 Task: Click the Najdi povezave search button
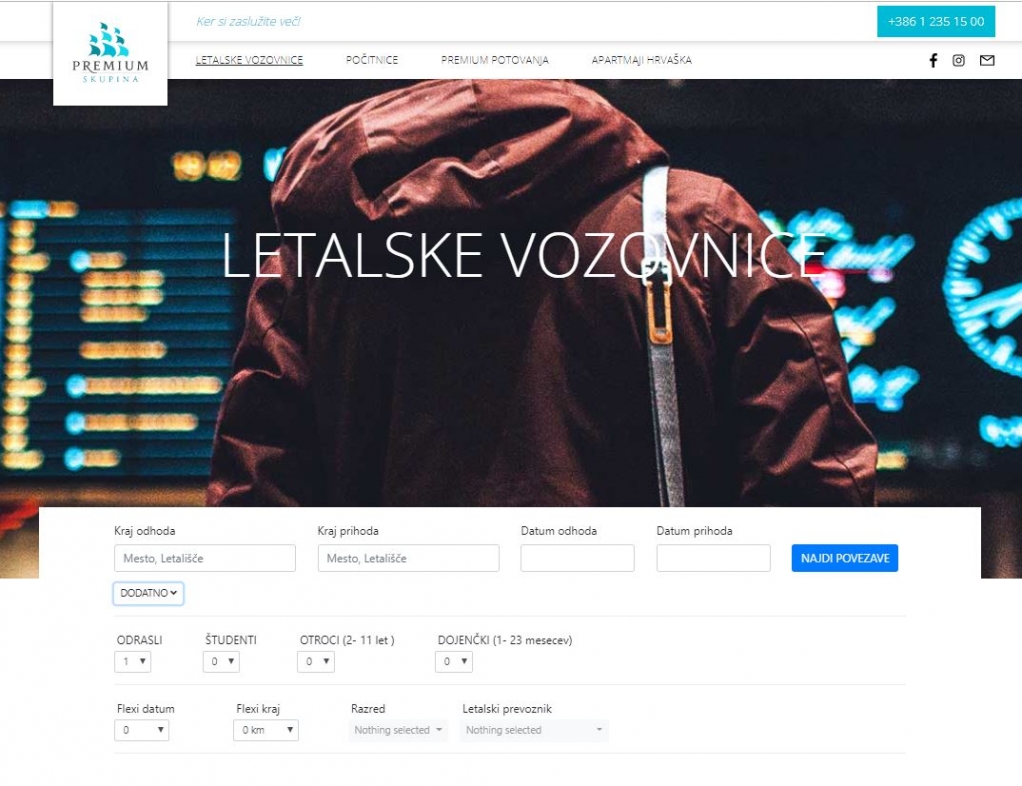(x=845, y=559)
